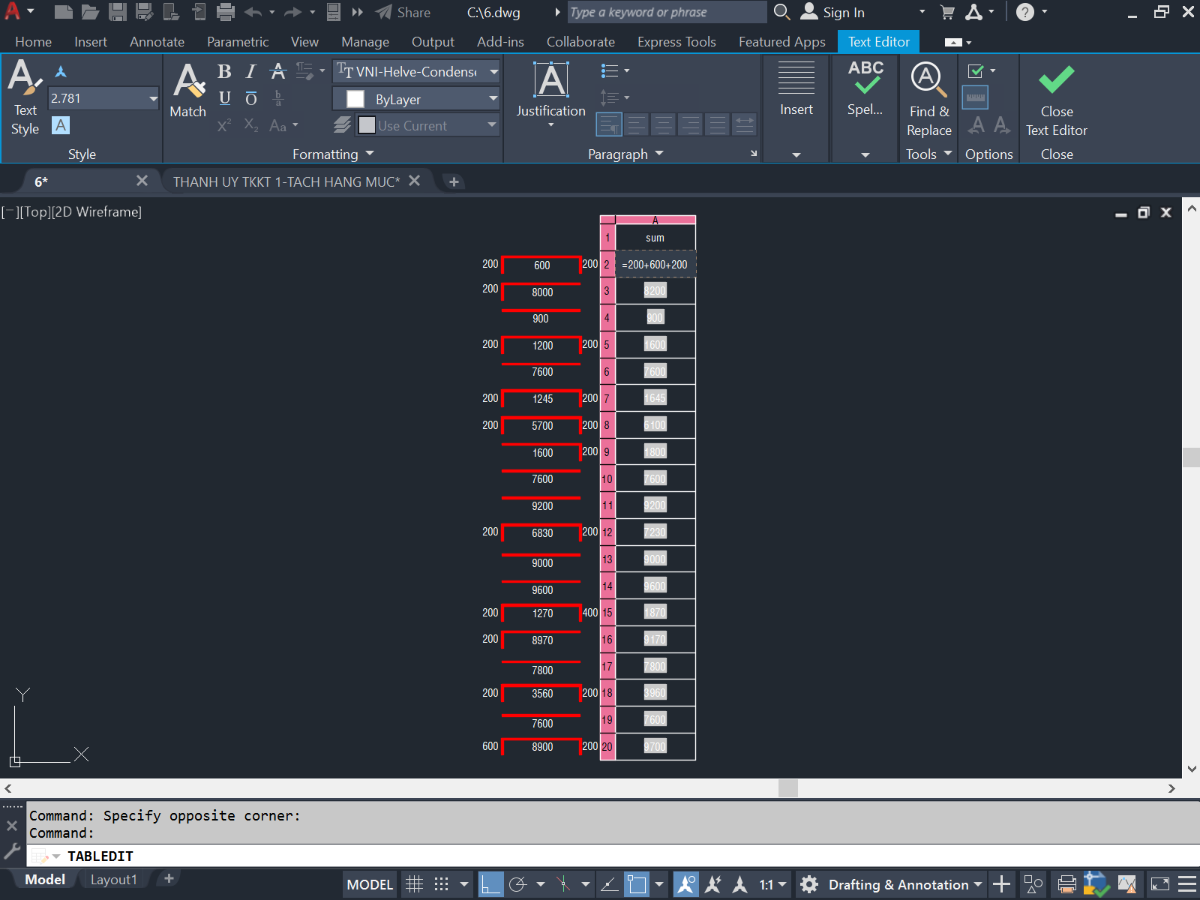
Task: Toggle the ruler in Options panel
Action: (976, 97)
